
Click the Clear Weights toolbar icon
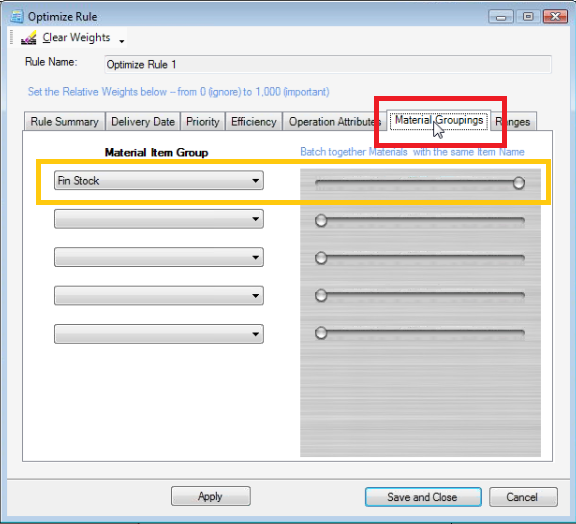(x=28, y=38)
